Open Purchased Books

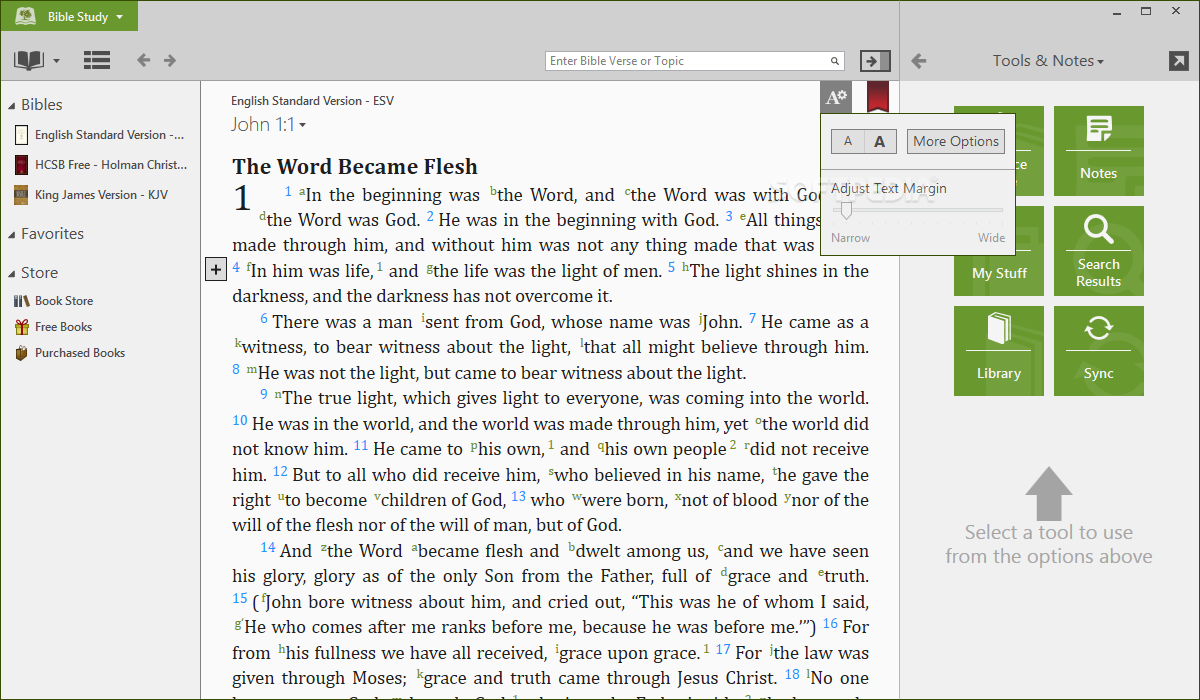80,353
